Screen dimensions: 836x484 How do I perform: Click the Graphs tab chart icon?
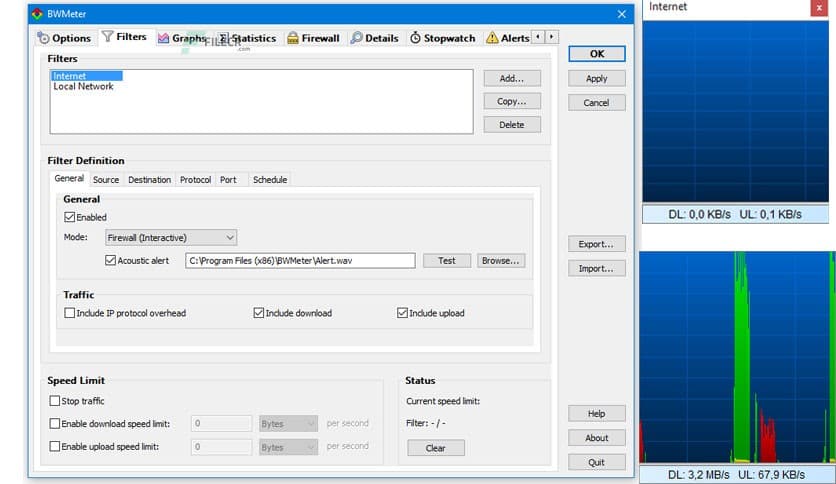coord(164,38)
